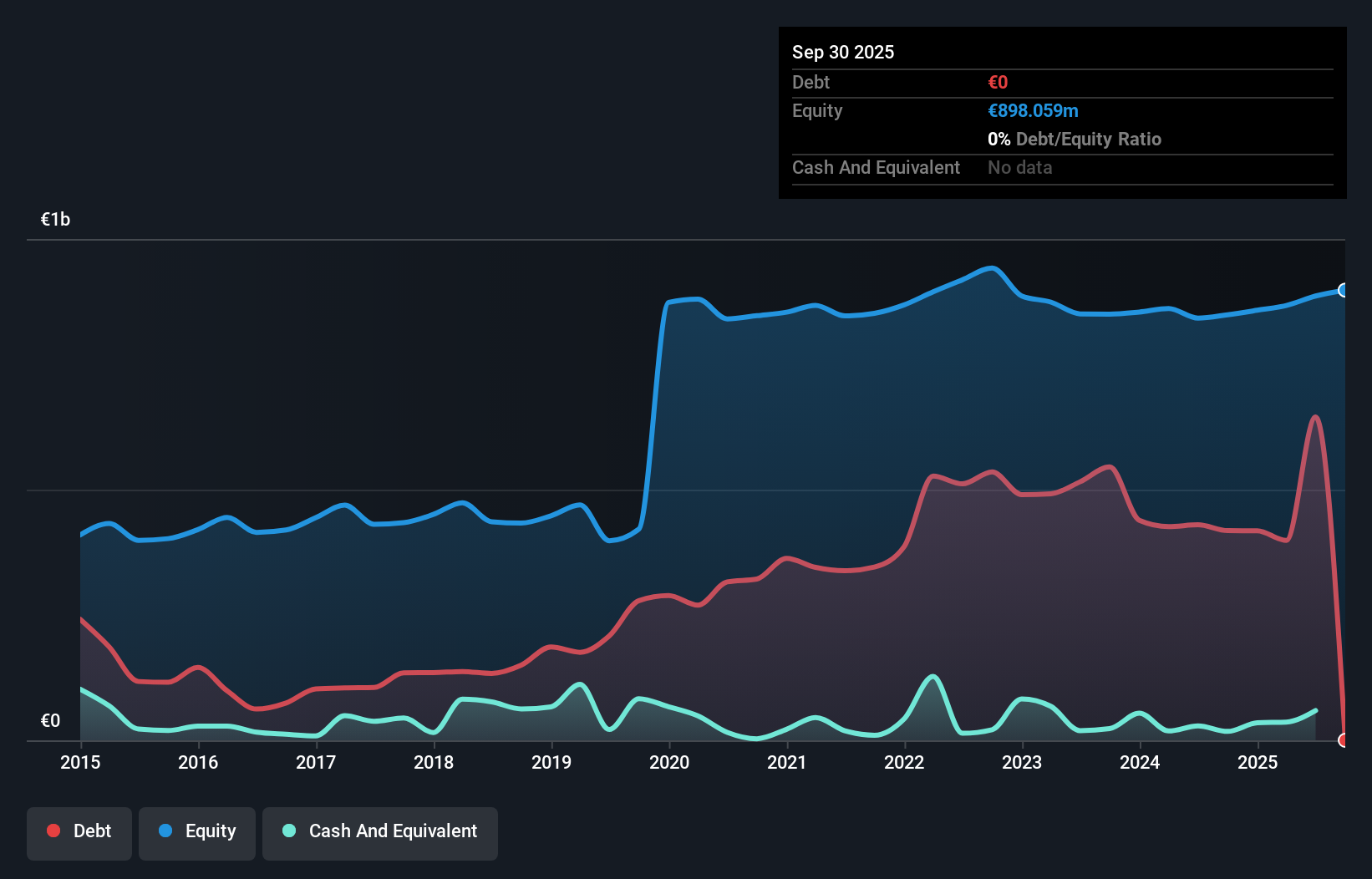Viewport: 1372px width, 879px height.
Task: Click the €898.059m equity value
Action: 1033,110
